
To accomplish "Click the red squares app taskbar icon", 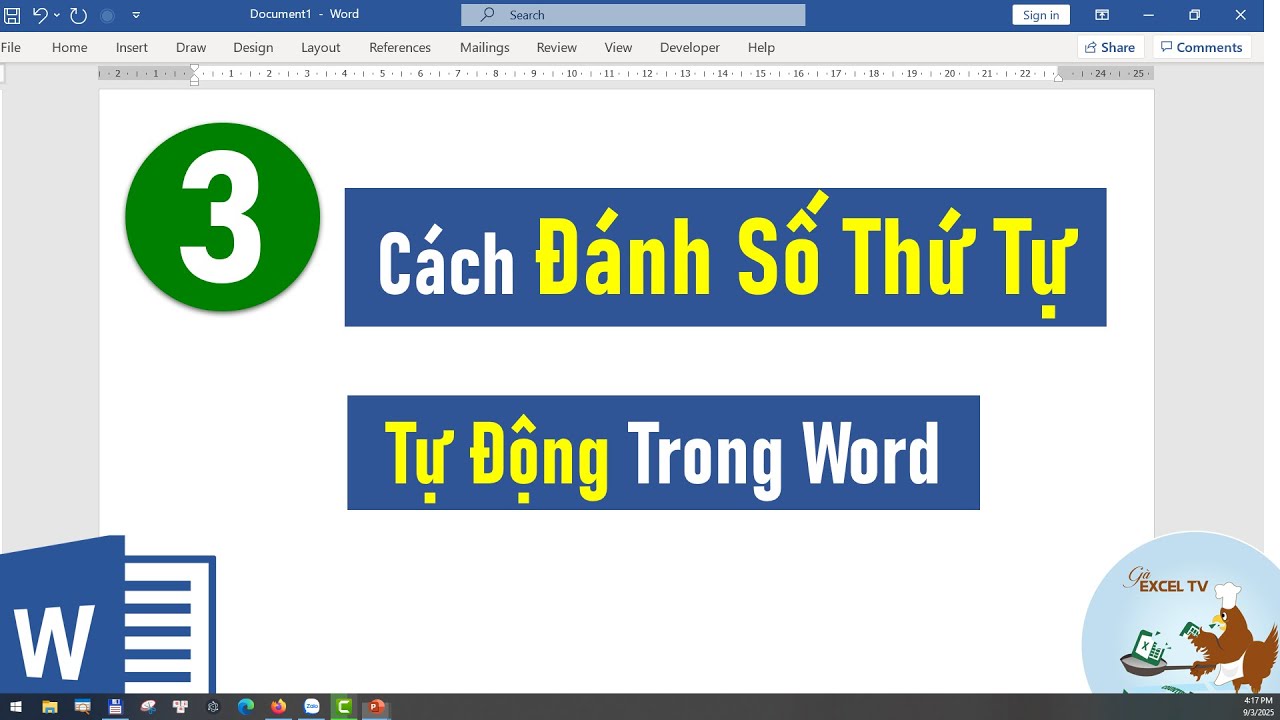I will pos(181,707).
